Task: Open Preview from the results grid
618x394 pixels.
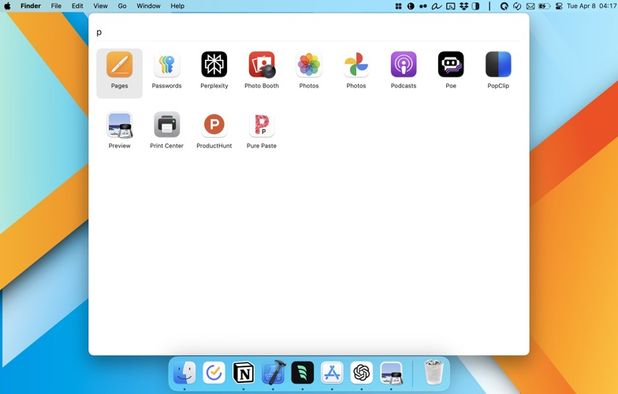Action: (x=119, y=125)
